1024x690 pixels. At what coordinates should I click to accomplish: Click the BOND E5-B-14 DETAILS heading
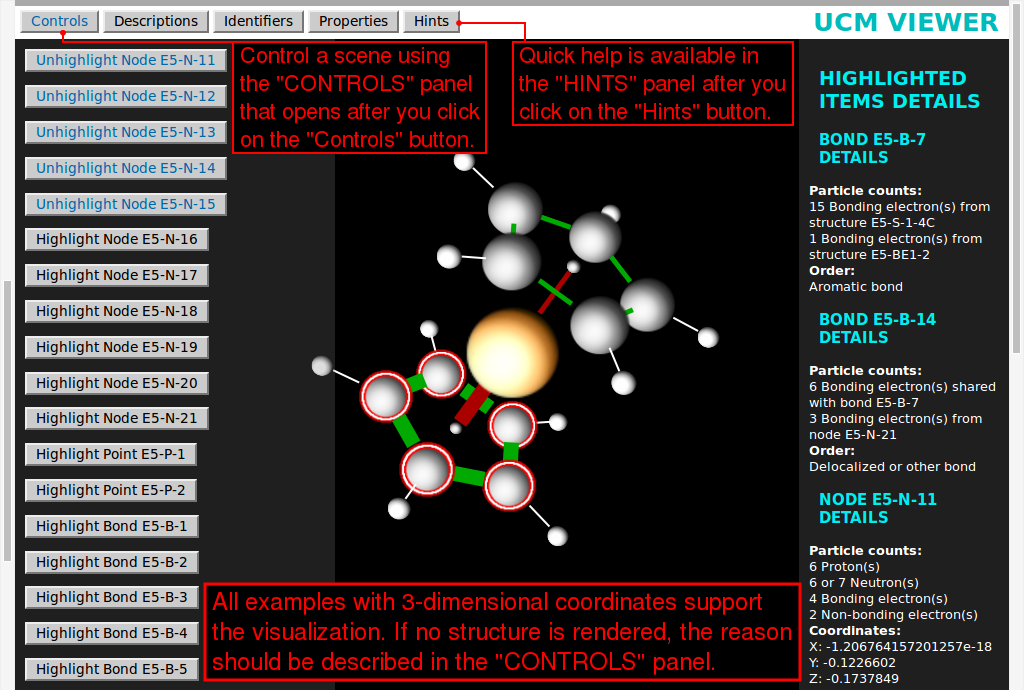877,328
